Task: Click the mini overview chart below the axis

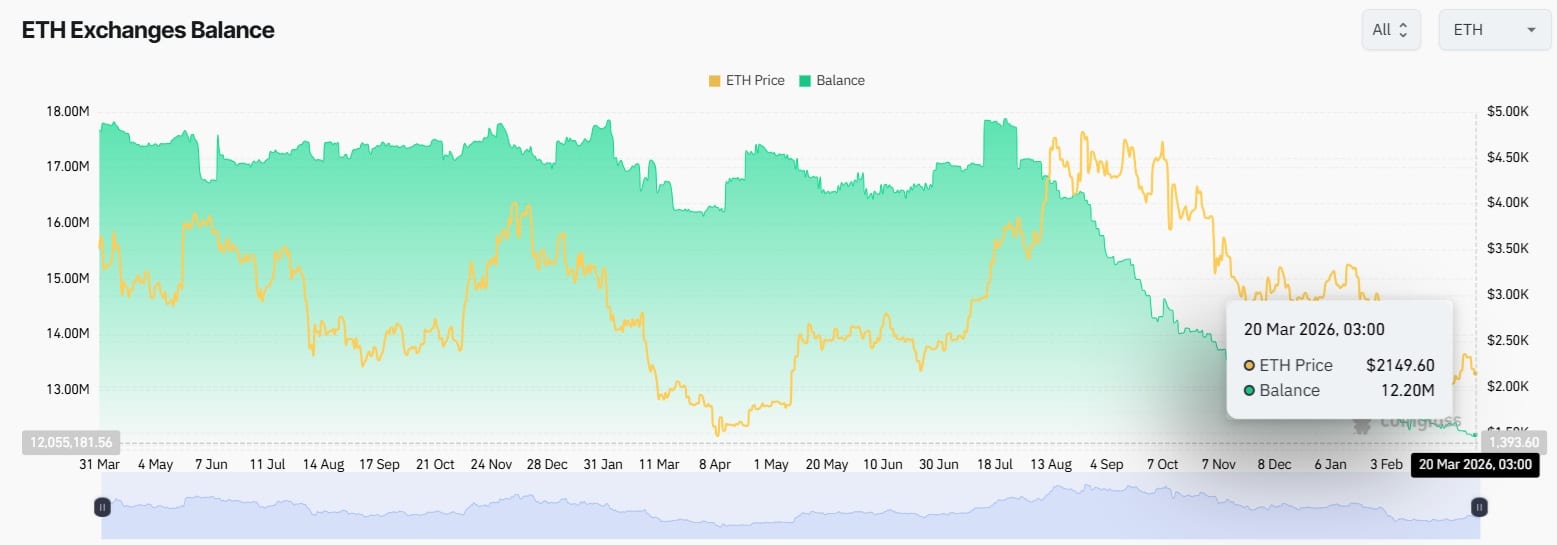Action: point(790,507)
